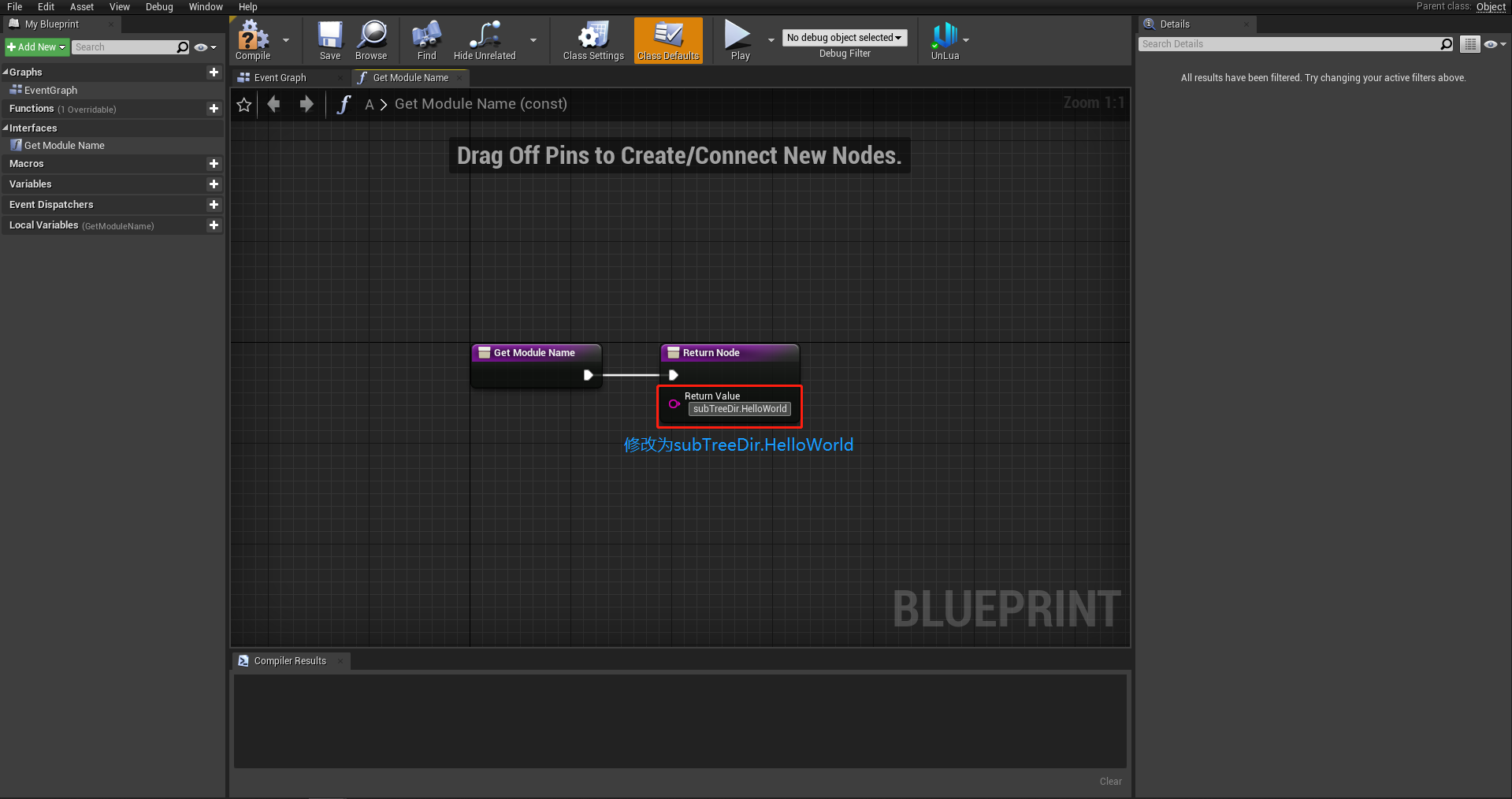The width and height of the screenshot is (1512, 799).
Task: Open the Edit menu
Action: (x=46, y=7)
